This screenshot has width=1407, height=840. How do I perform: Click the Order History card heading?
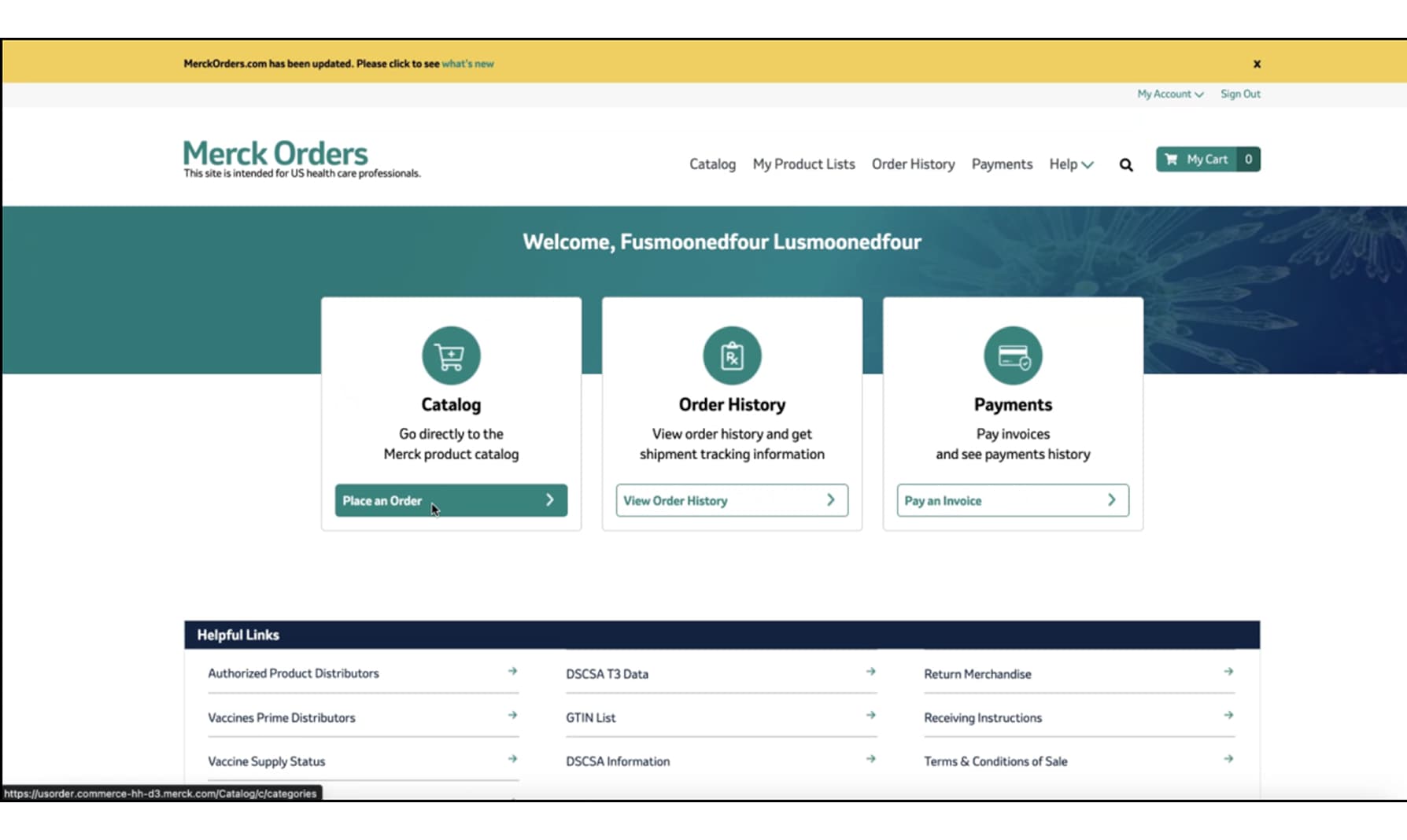(x=732, y=404)
